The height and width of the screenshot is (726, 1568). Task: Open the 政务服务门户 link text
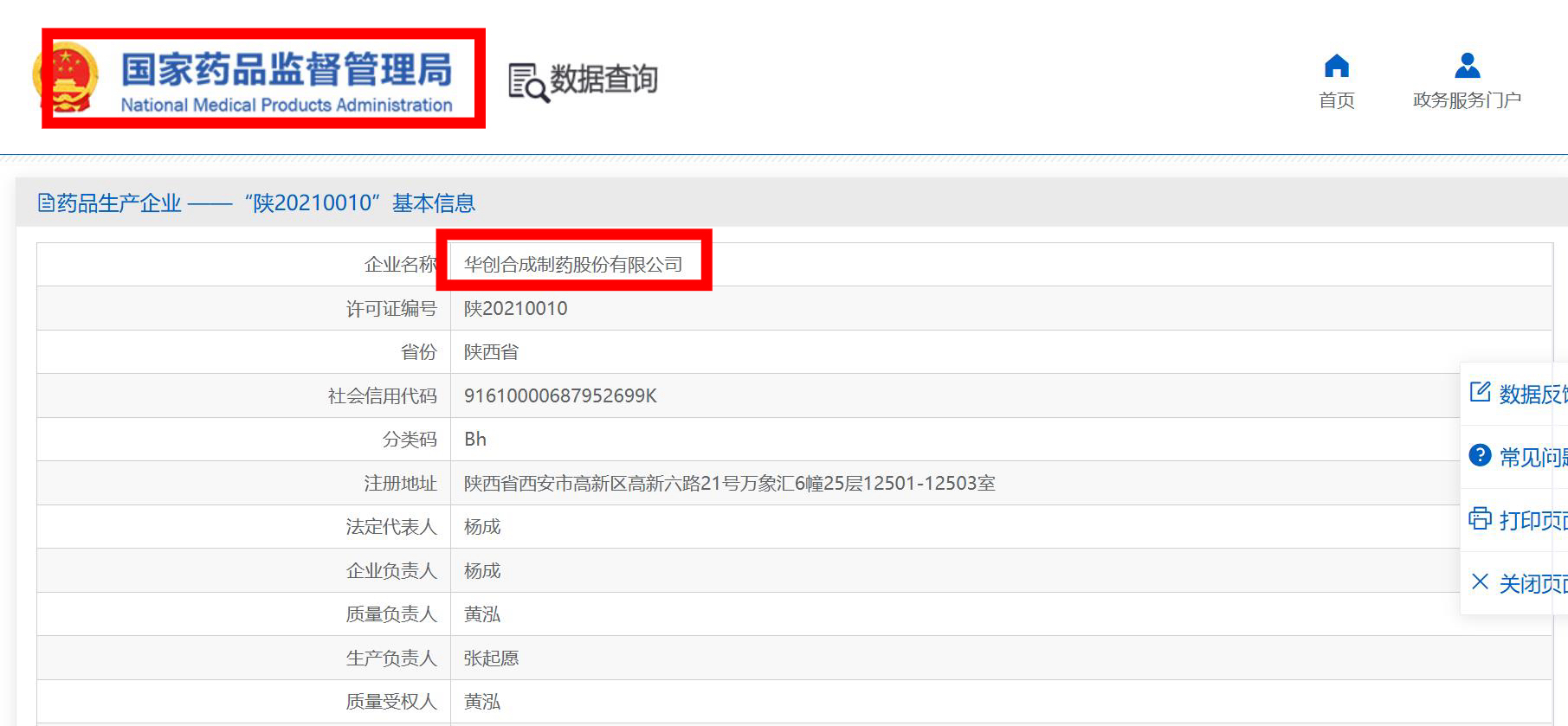coord(1467,100)
